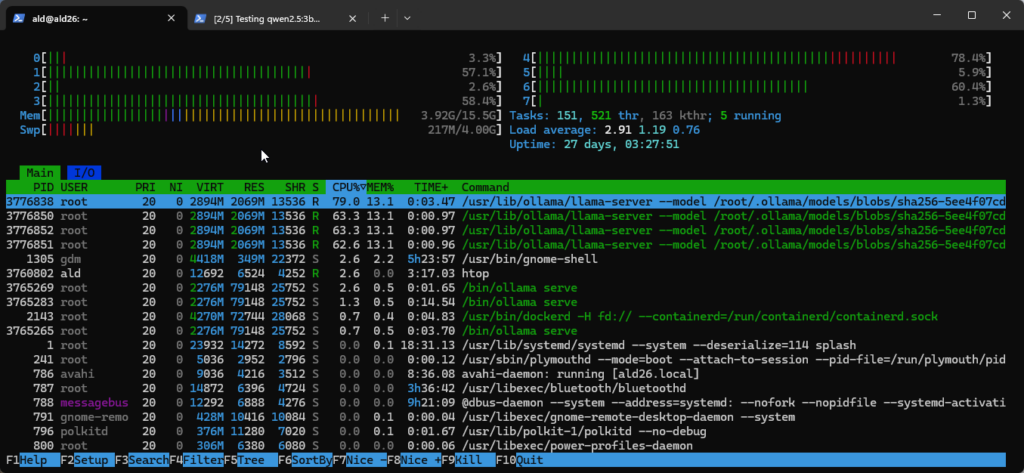Click the Tasks count line

pos(645,115)
